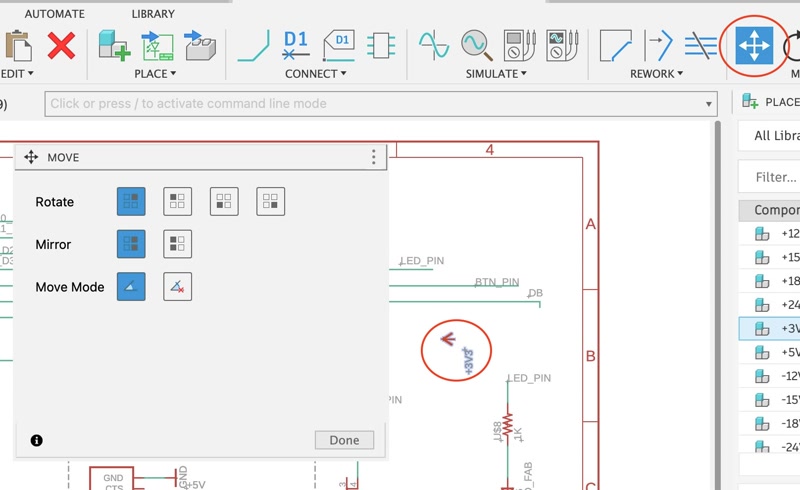
Task: Select the third Rotate orientation option
Action: (x=224, y=201)
